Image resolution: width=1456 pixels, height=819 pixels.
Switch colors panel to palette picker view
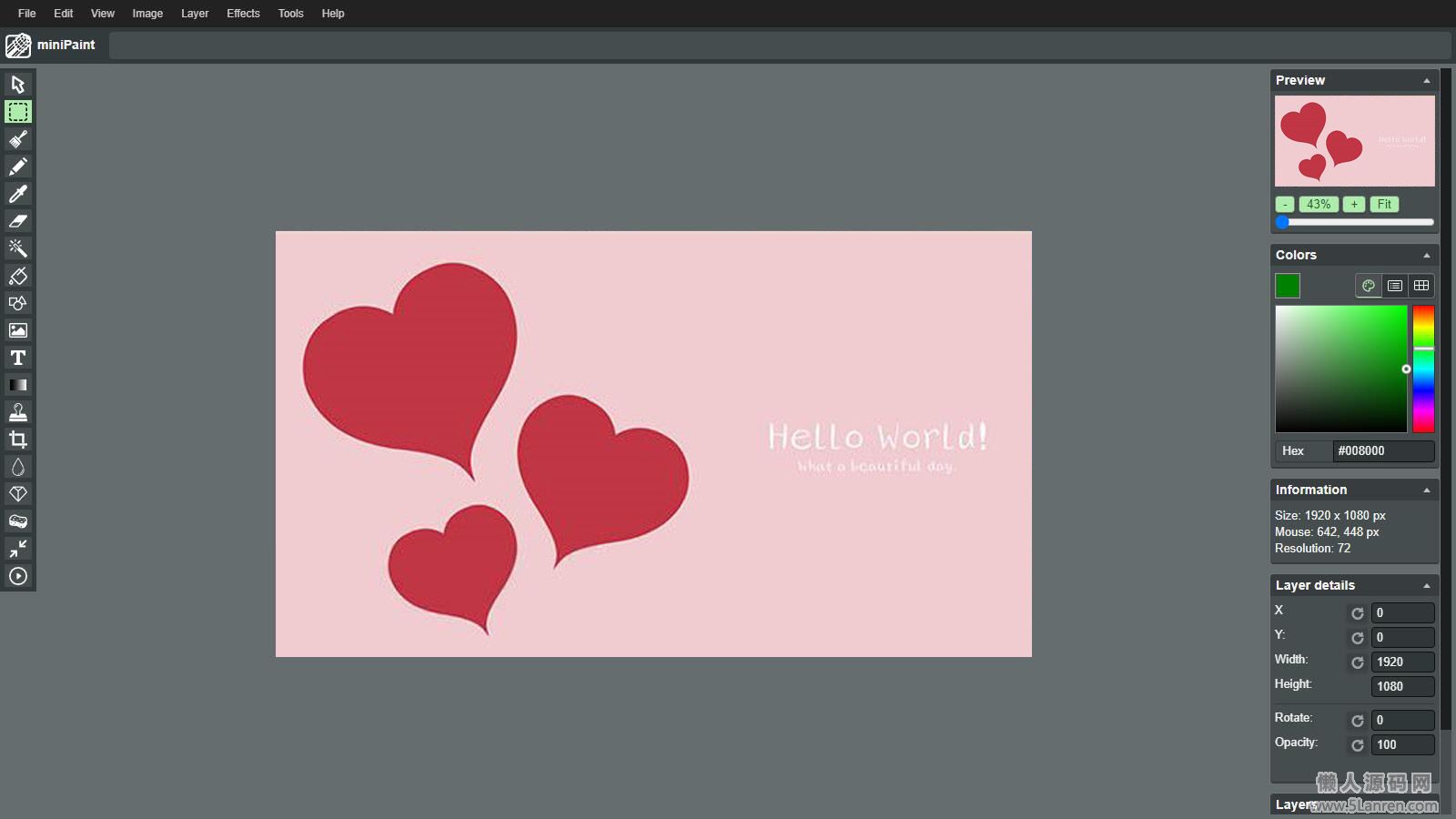(1369, 286)
